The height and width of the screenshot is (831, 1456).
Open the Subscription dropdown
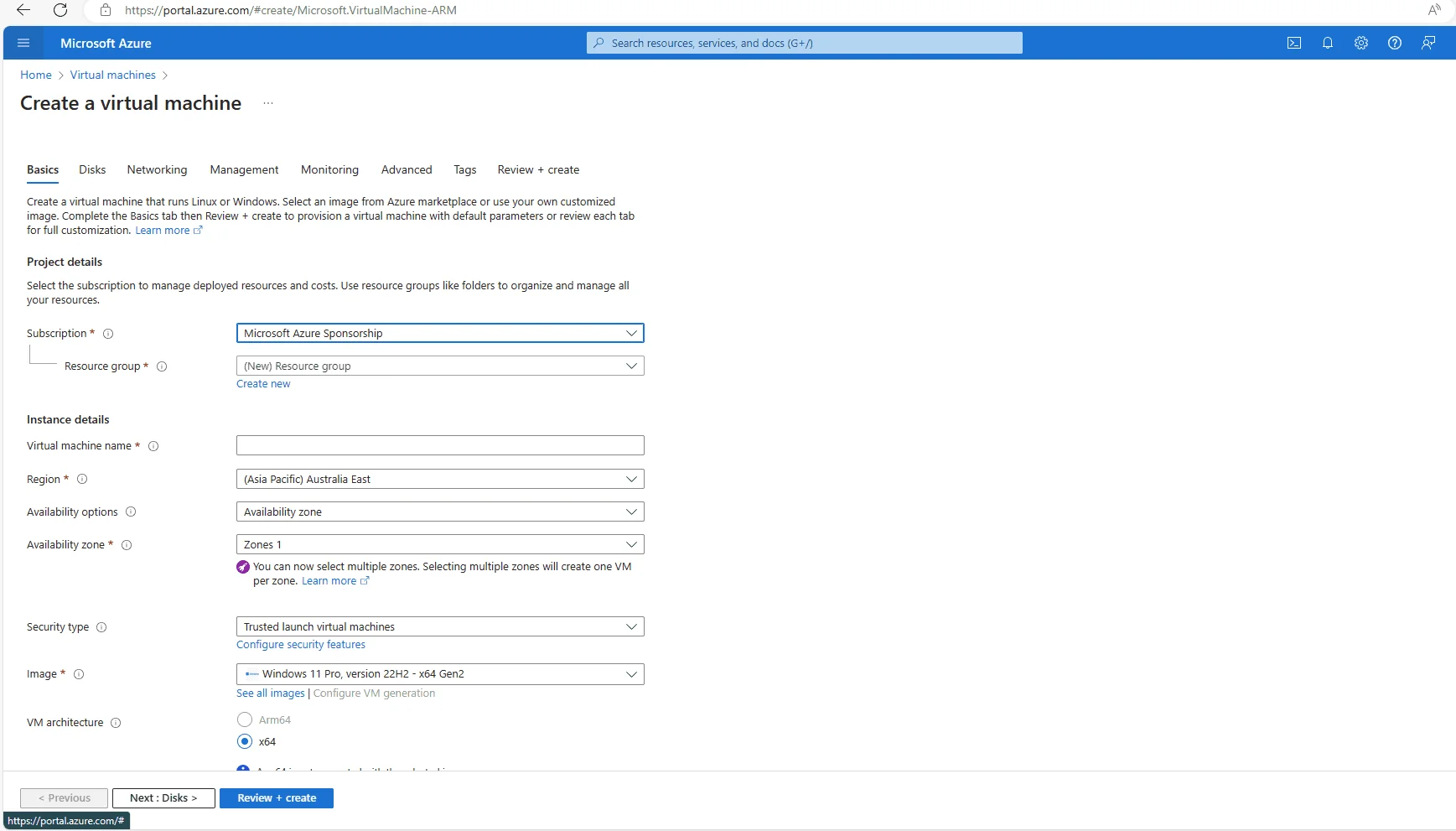[440, 333]
